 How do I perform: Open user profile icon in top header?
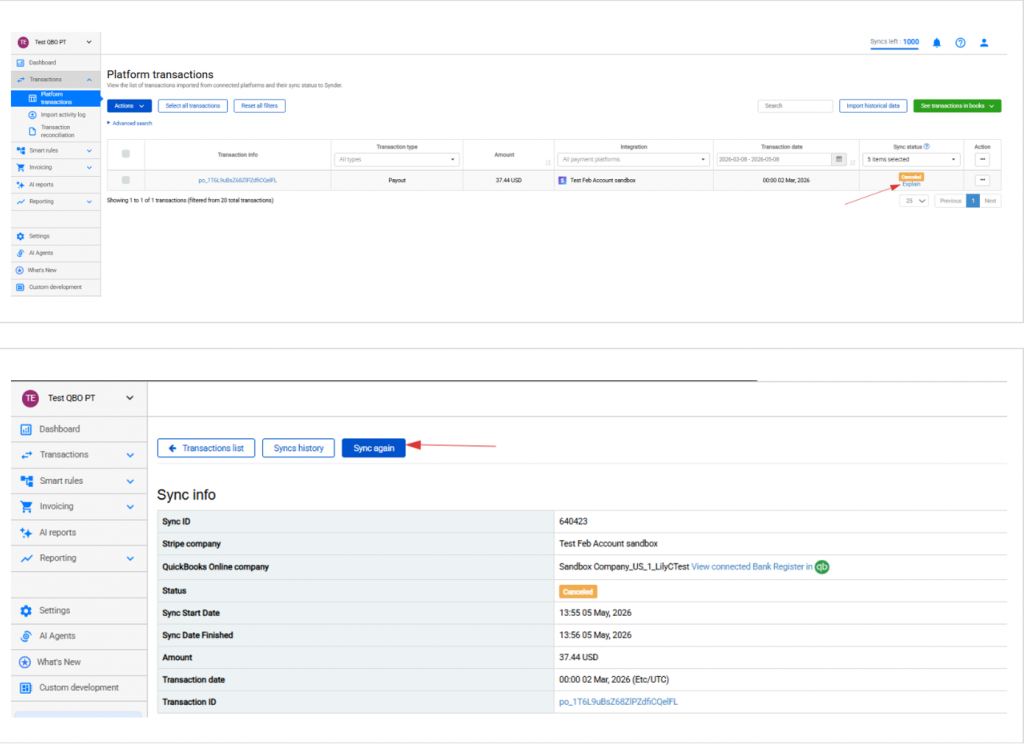[984, 42]
